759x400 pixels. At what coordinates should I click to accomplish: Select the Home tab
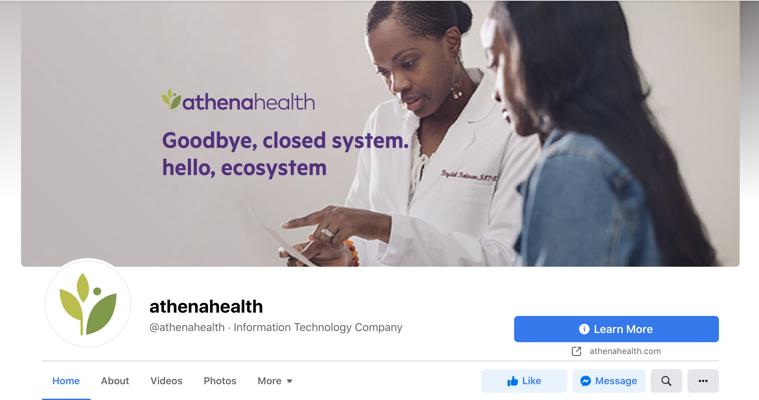pyautogui.click(x=66, y=381)
